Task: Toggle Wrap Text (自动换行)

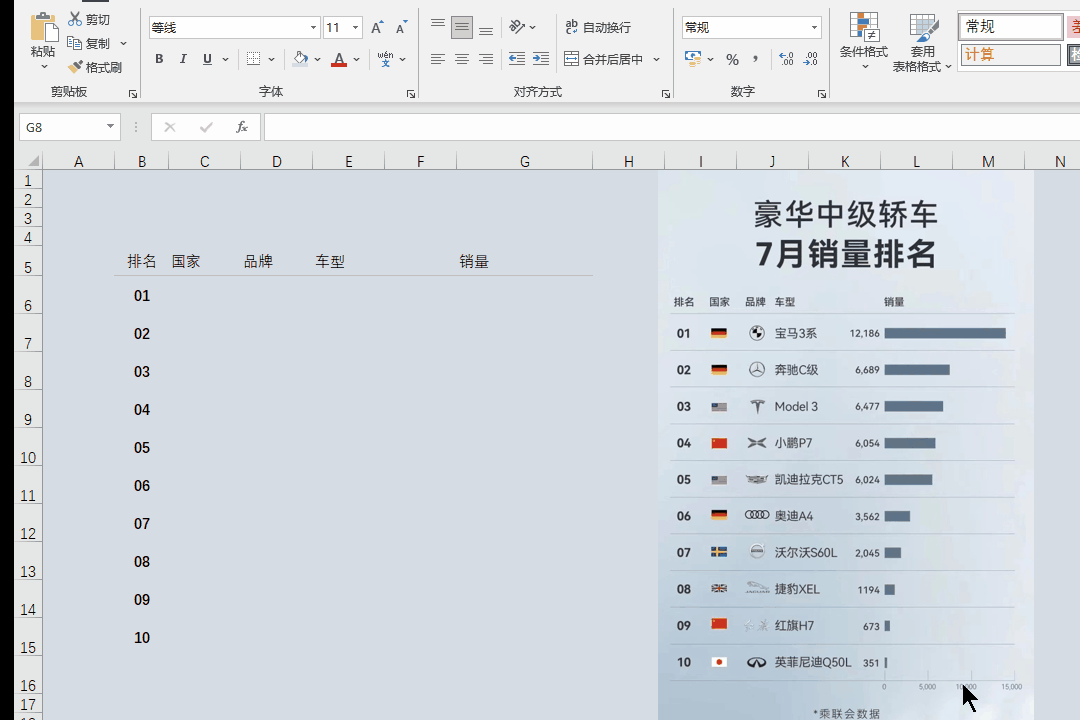Action: [598, 27]
